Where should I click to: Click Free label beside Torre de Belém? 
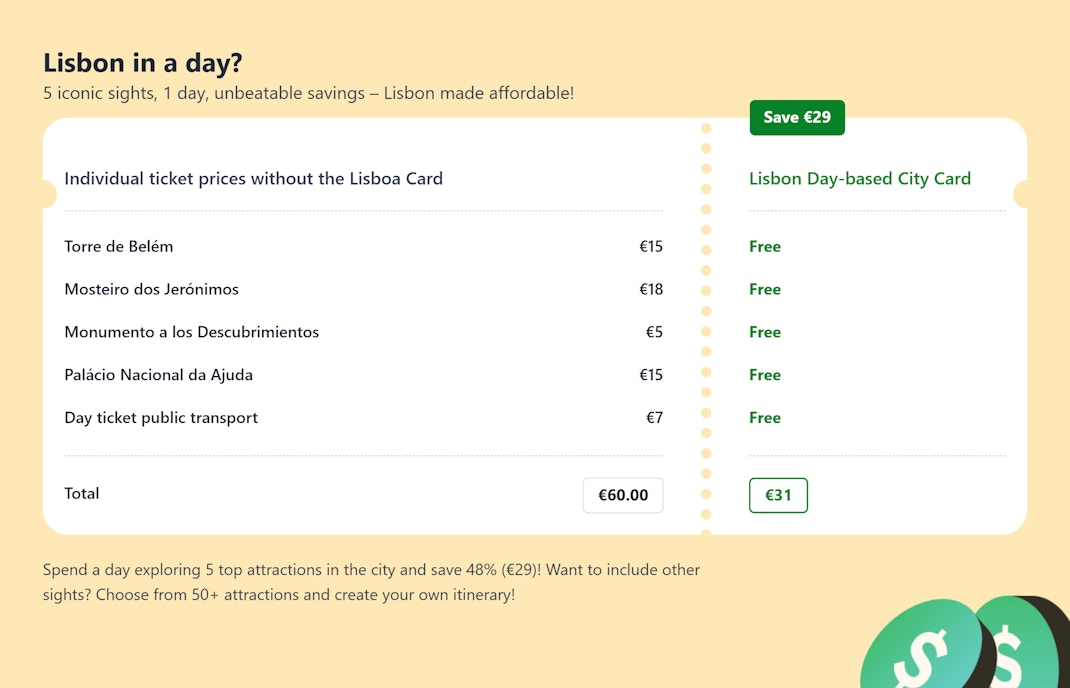[765, 246]
